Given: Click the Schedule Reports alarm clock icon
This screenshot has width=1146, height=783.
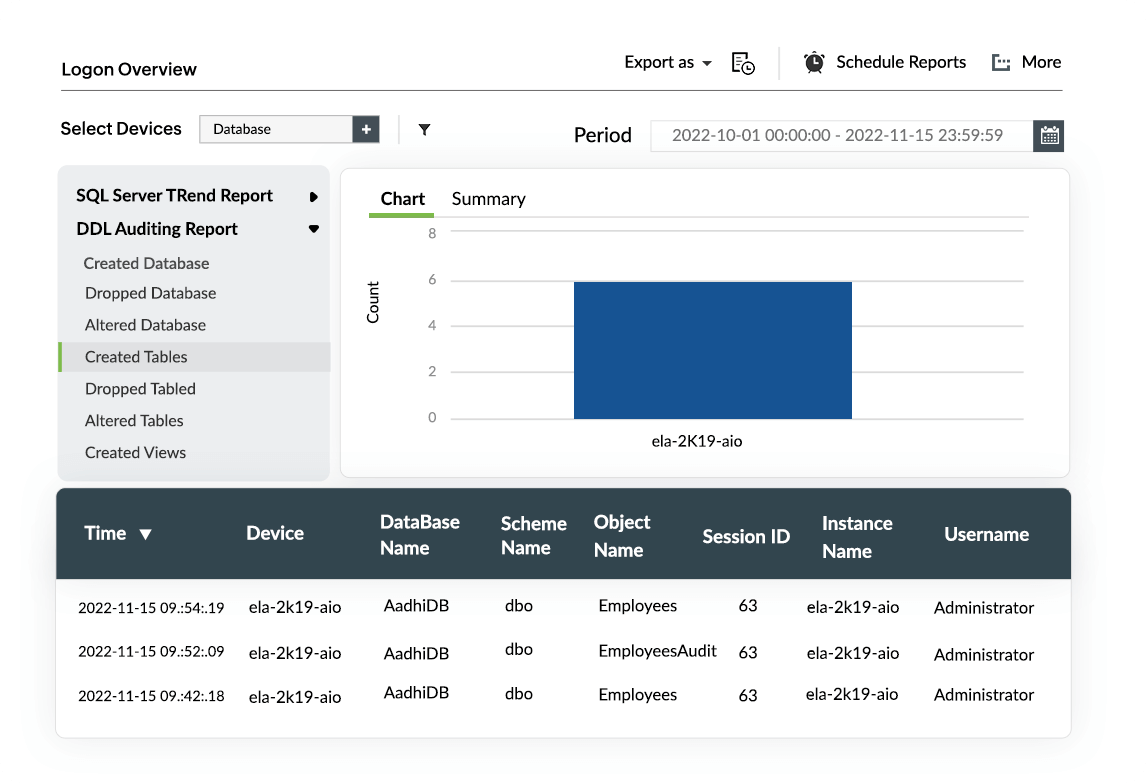Looking at the screenshot, I should tap(814, 62).
